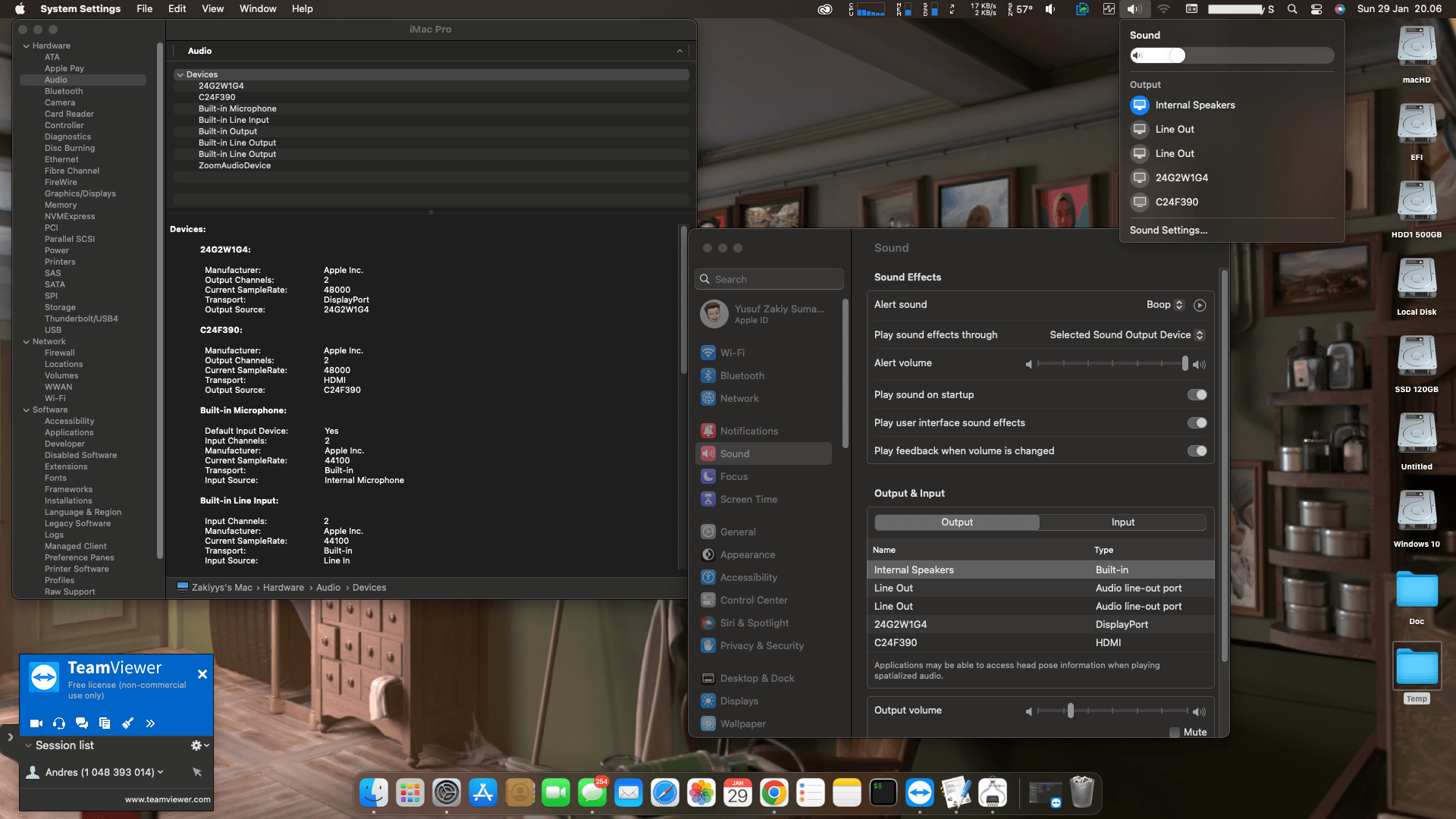Open TeamViewer chat bubbles icon
Image resolution: width=1456 pixels, height=819 pixels.
click(82, 723)
